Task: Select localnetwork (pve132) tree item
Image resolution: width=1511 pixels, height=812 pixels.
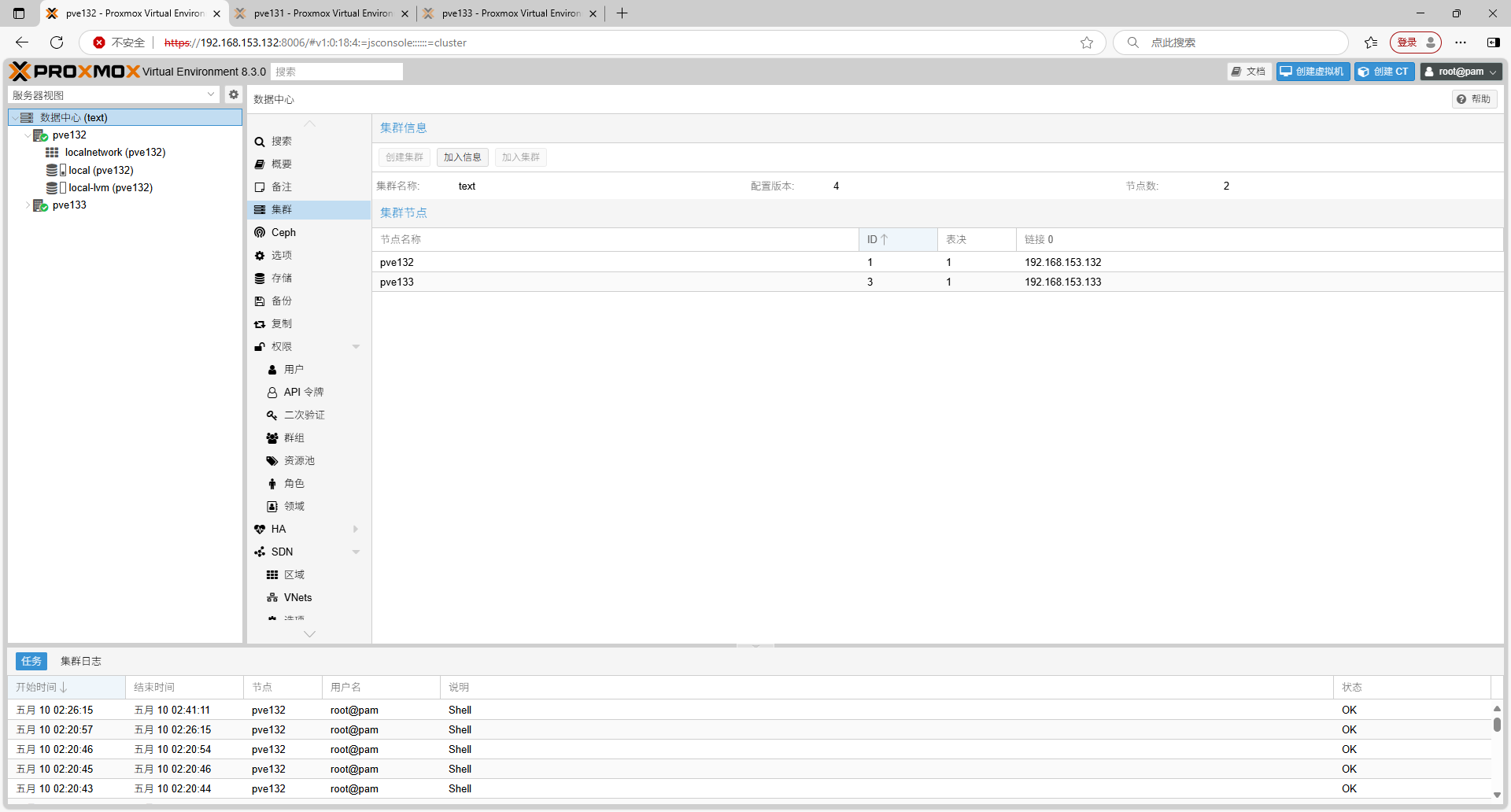Action: (x=115, y=153)
